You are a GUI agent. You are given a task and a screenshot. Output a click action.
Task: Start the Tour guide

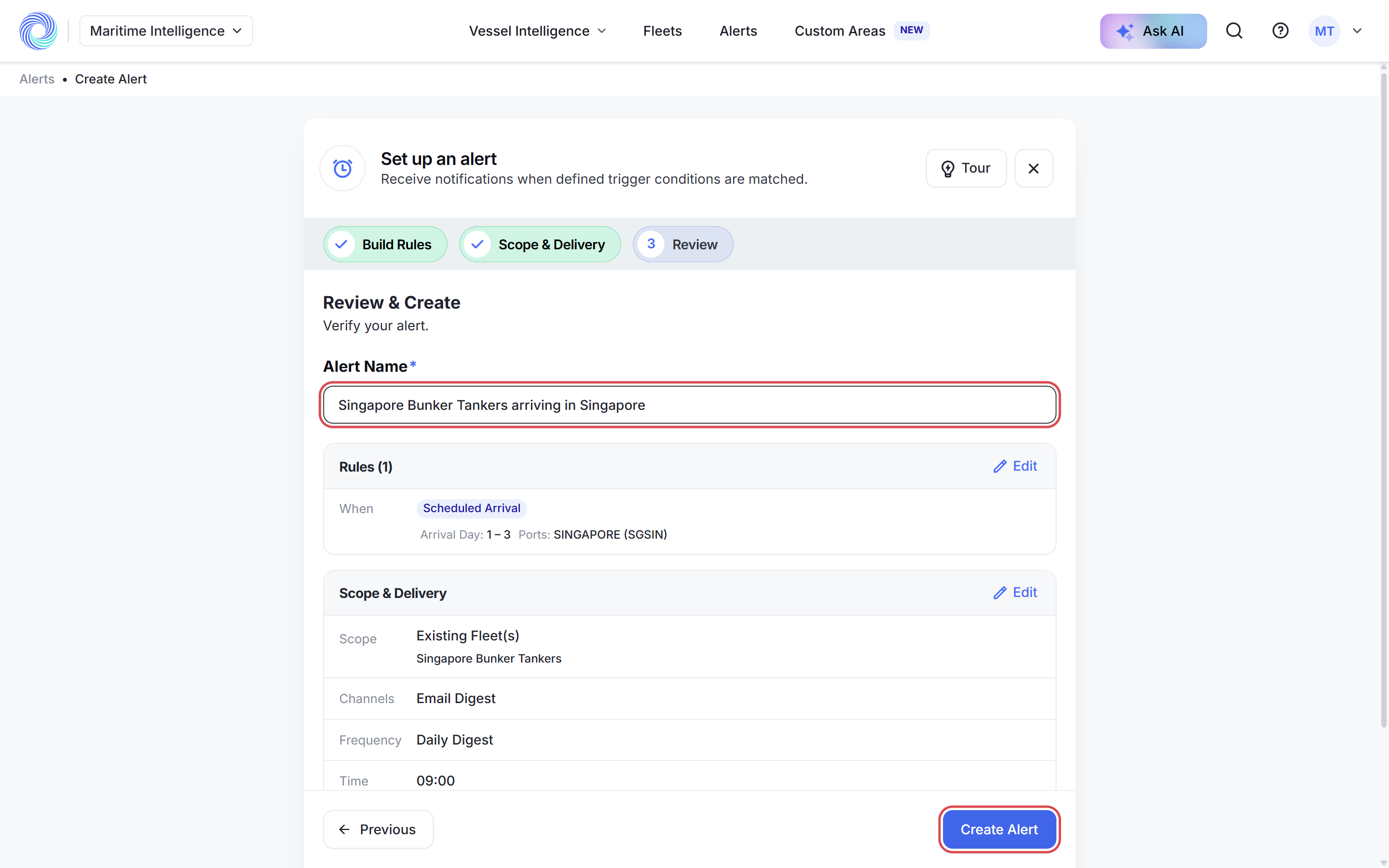point(966,168)
